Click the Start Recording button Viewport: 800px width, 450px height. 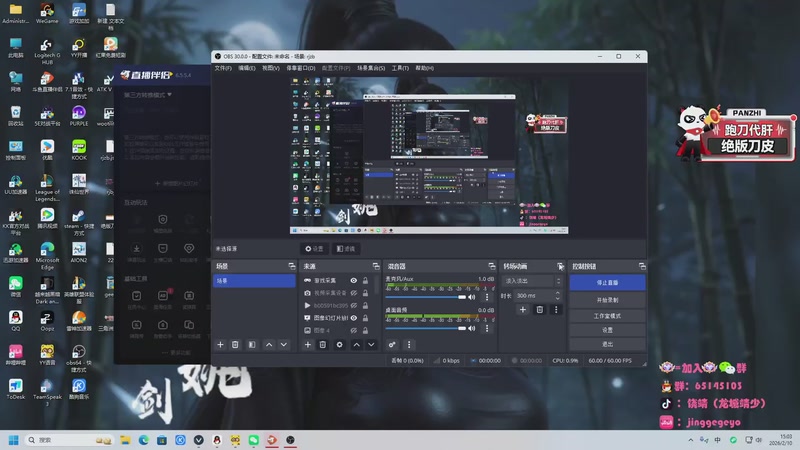coord(607,300)
